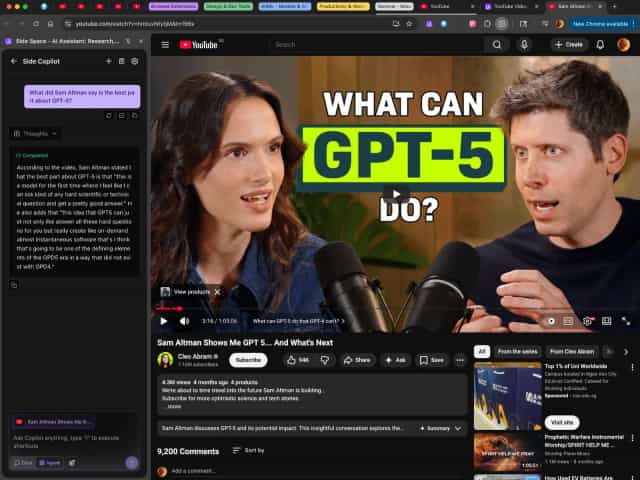Pin the Side Space panel
The image size is (640, 480).
click(x=128, y=41)
